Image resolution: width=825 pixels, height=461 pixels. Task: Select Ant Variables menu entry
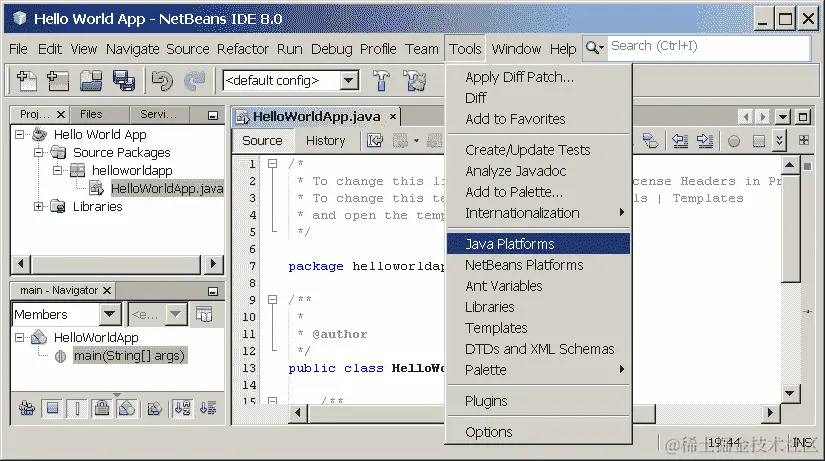coord(538,286)
